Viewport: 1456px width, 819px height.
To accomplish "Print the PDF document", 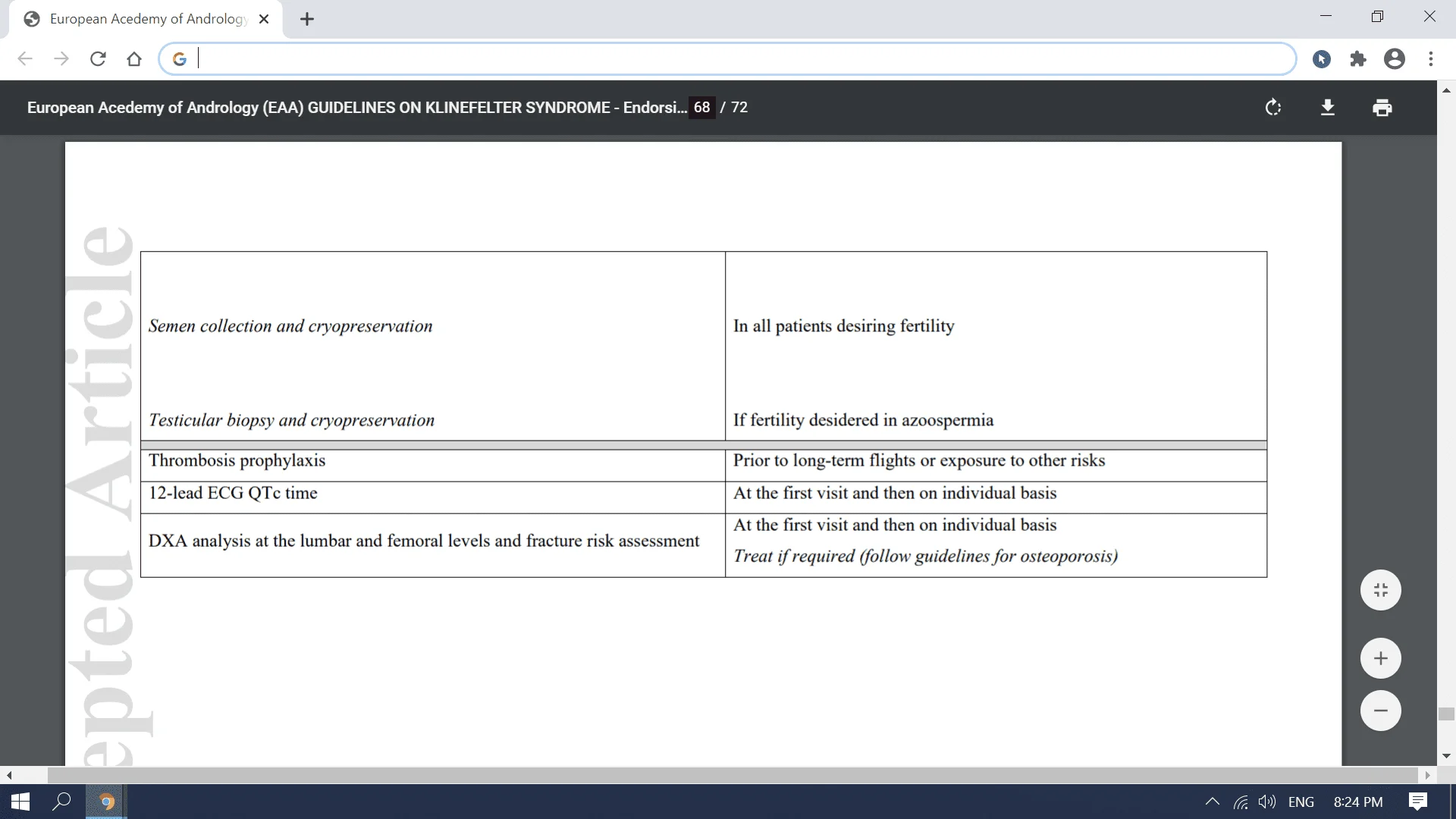I will point(1382,108).
